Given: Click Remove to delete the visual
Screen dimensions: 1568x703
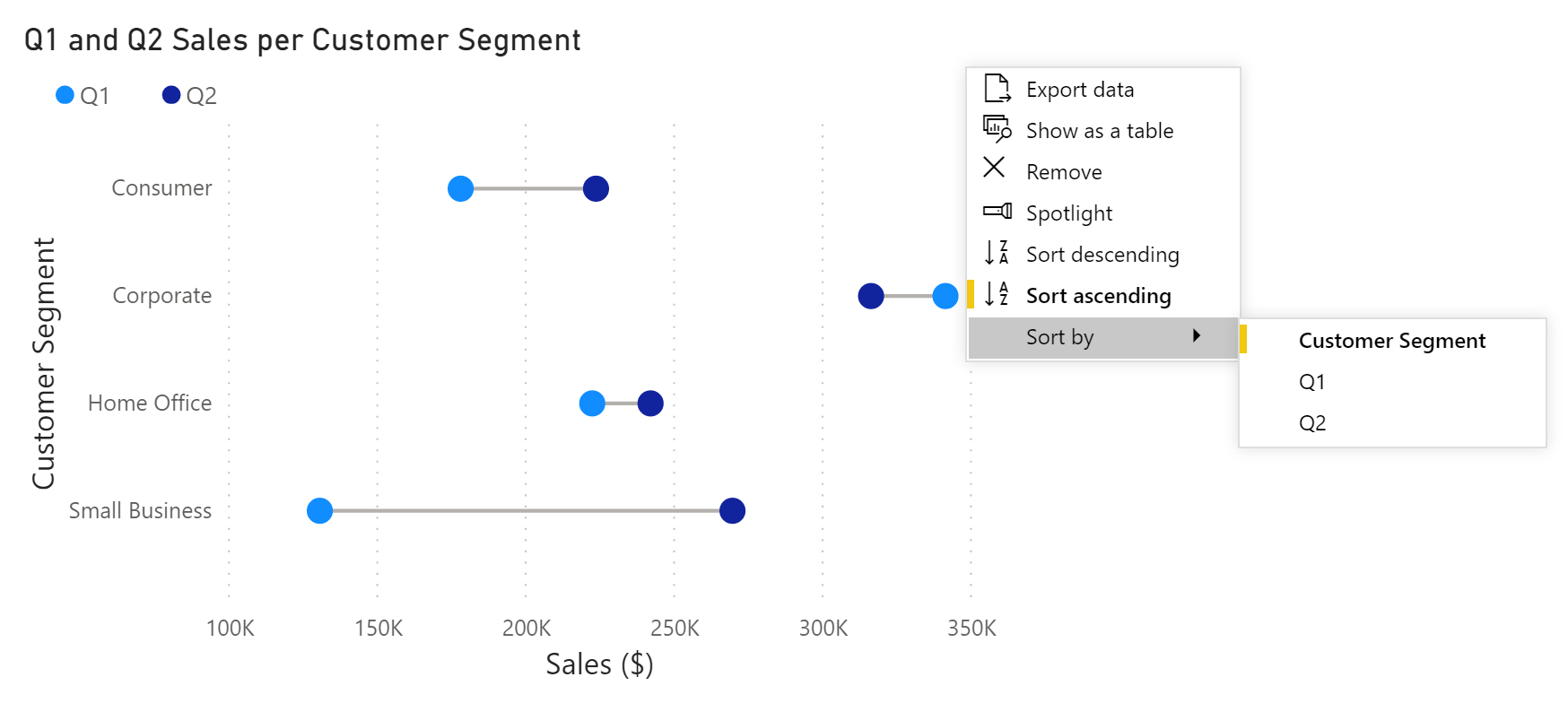Looking at the screenshot, I should pyautogui.click(x=1064, y=170).
